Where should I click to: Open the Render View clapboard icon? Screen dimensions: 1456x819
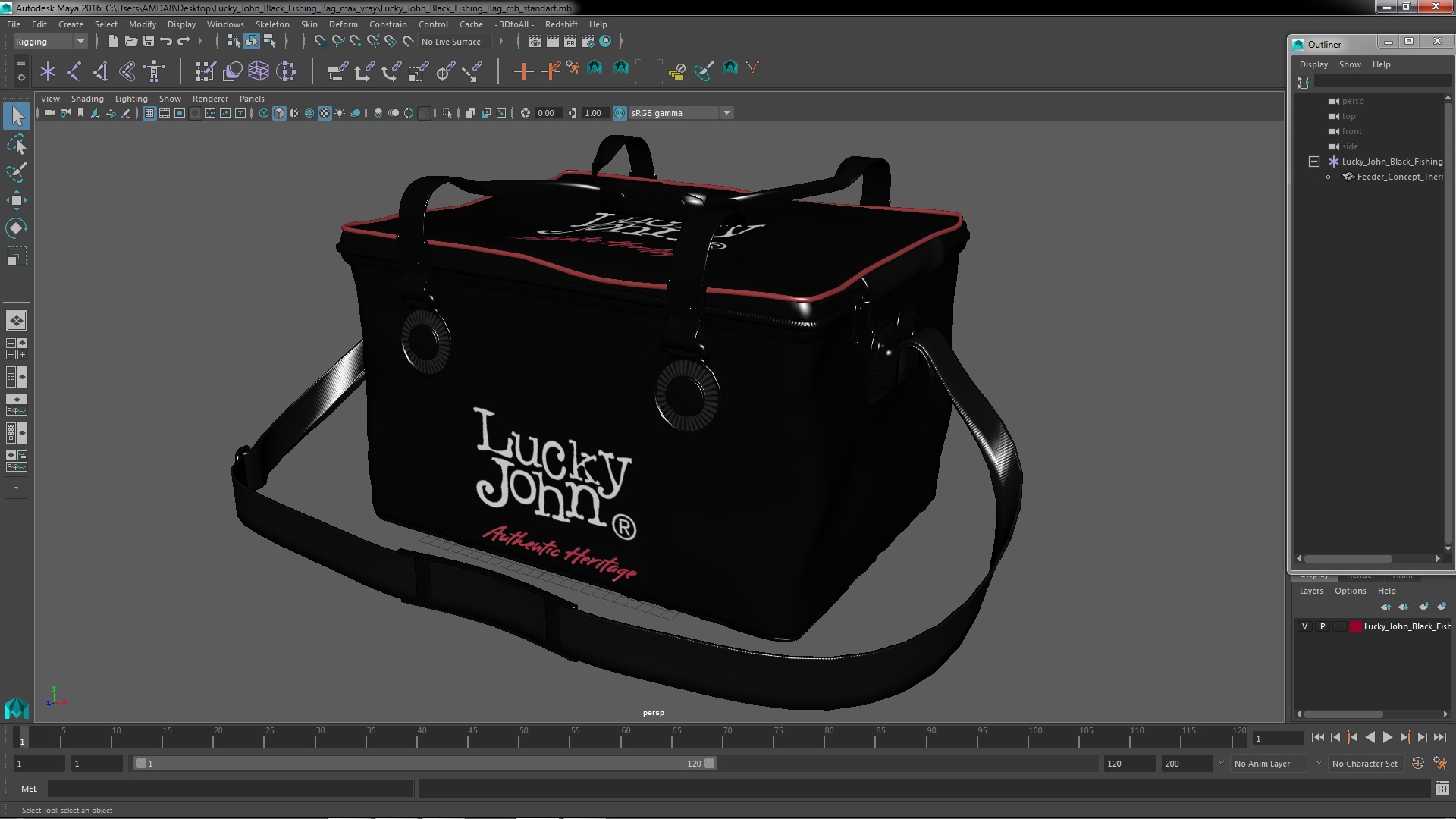(x=535, y=42)
